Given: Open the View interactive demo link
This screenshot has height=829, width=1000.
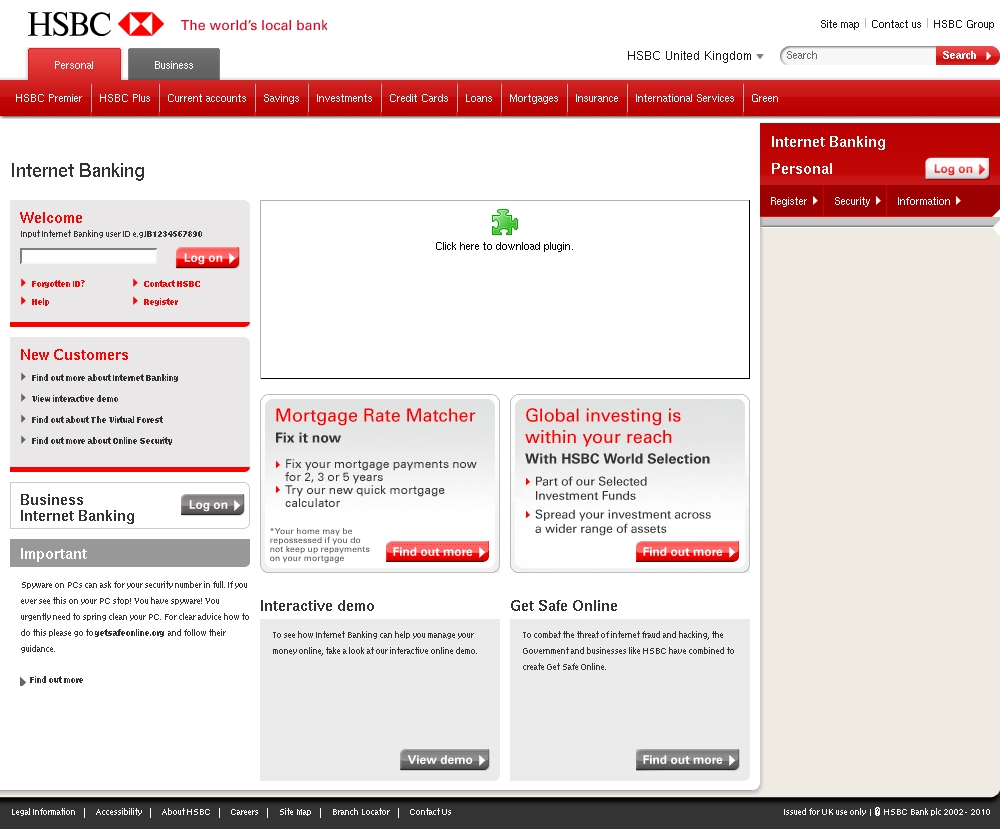Looking at the screenshot, I should point(75,399).
